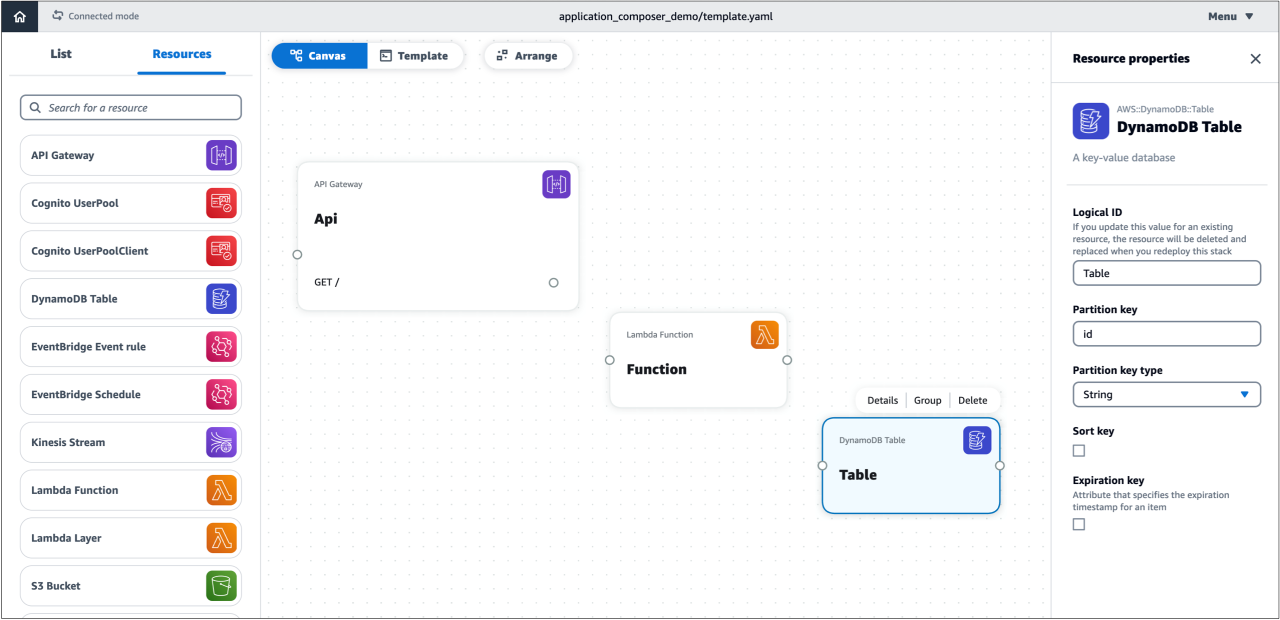The width and height of the screenshot is (1280, 620).
Task: Click S3 Bucket label in list
Action: 56,586
